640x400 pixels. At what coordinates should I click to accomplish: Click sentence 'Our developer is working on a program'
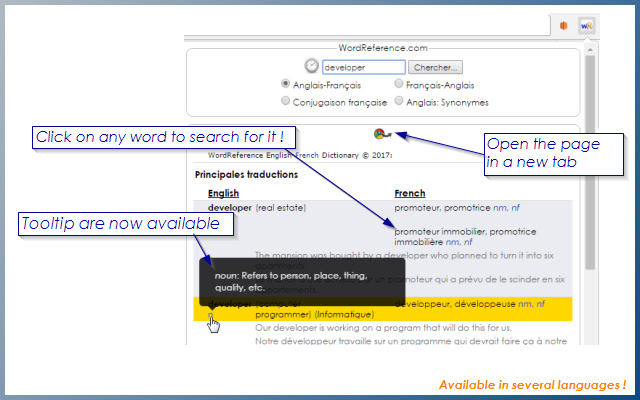tap(383, 328)
